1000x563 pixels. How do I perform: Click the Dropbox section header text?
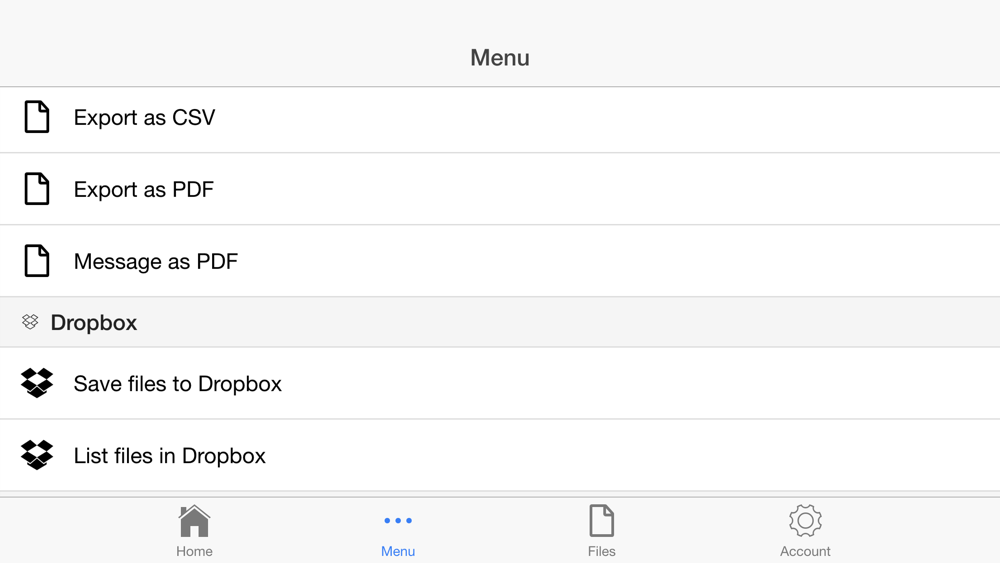point(94,323)
